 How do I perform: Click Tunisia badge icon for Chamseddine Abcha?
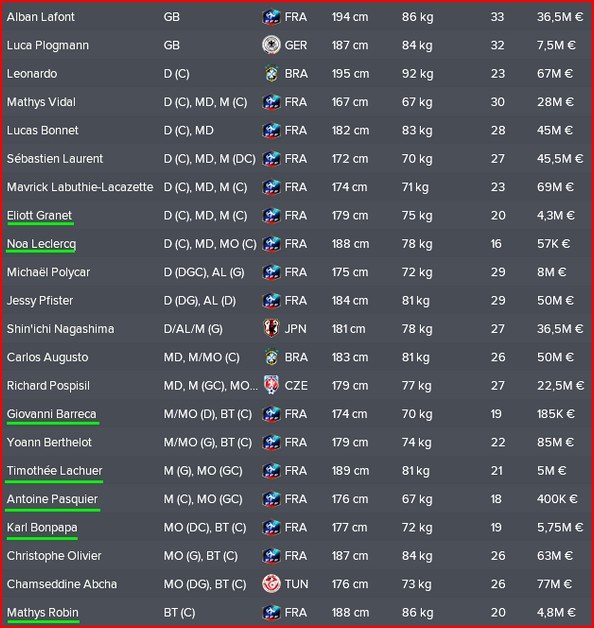(x=271, y=584)
